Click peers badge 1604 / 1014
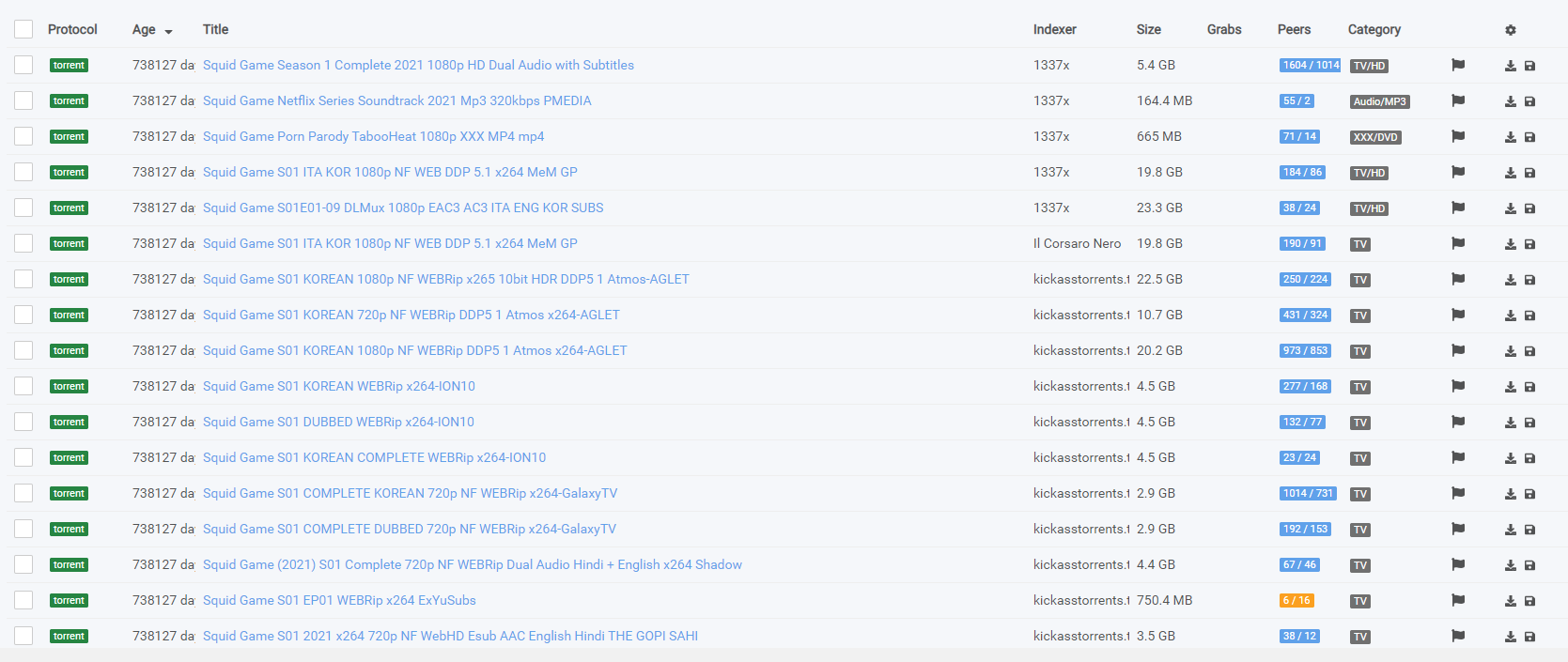 tap(1311, 65)
